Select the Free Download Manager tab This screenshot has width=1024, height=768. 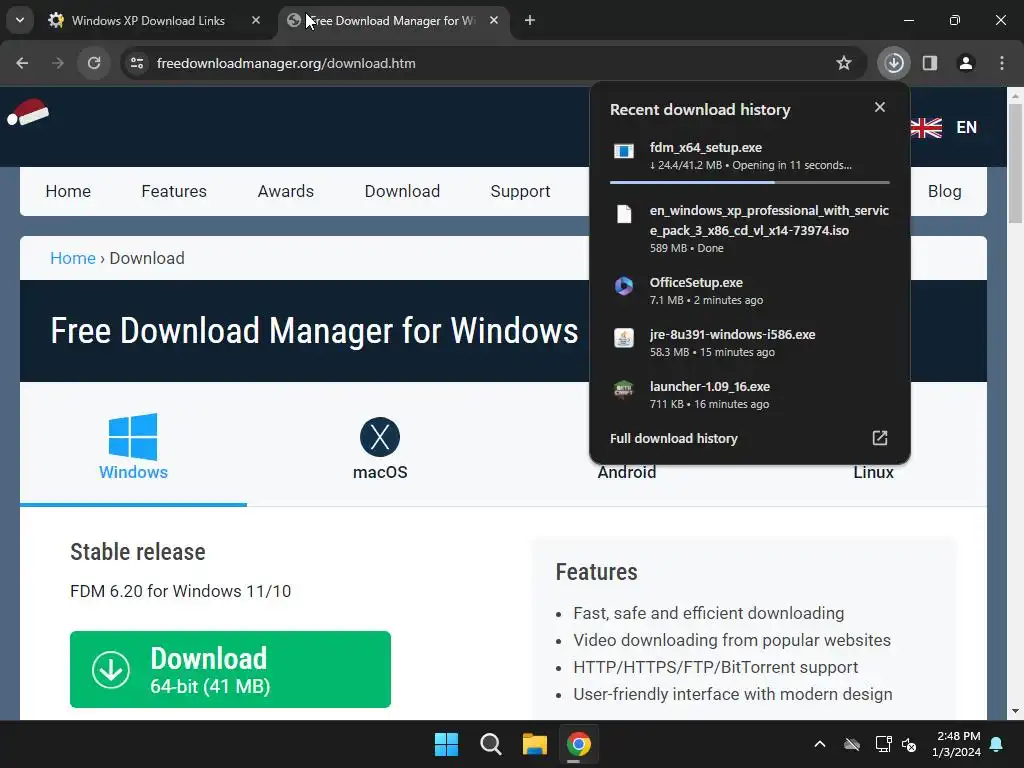(392, 21)
